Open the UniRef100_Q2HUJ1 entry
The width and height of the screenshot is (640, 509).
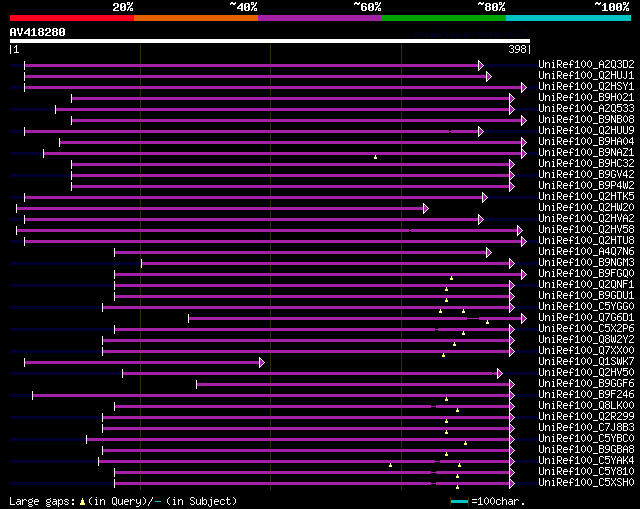click(586, 76)
